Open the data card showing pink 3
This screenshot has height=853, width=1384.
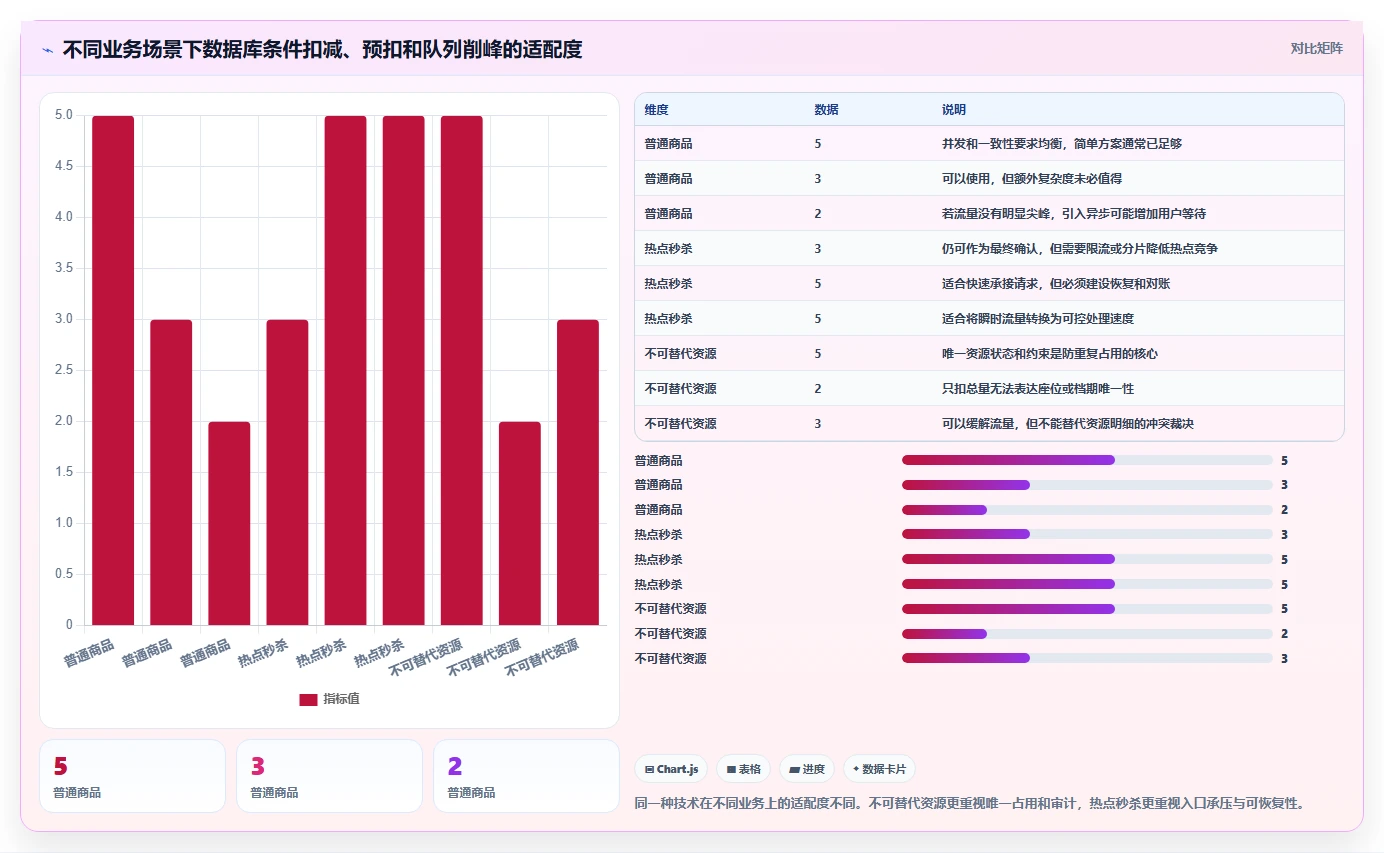(329, 776)
